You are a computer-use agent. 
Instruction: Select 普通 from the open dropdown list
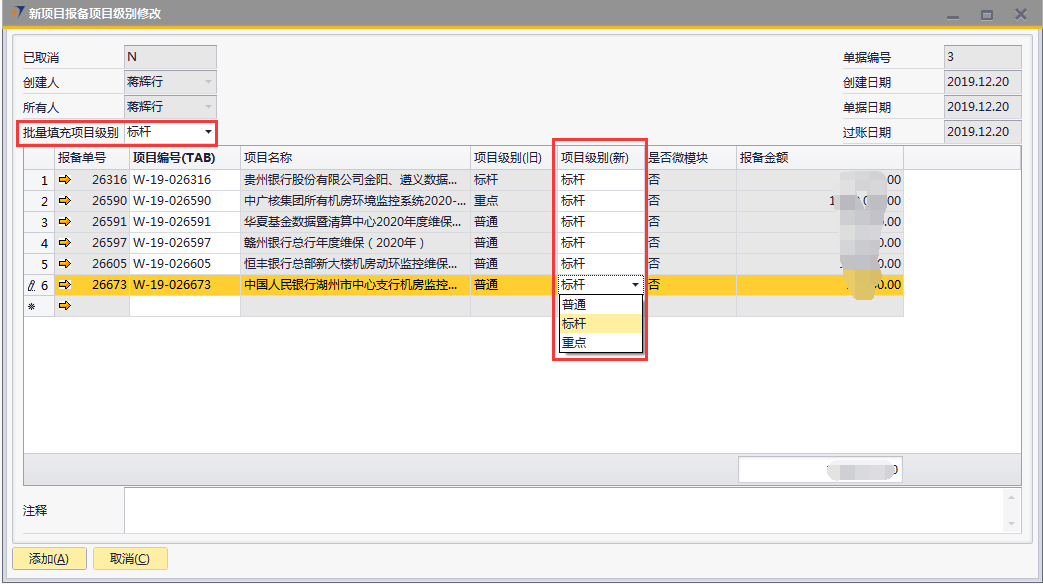[x=574, y=305]
